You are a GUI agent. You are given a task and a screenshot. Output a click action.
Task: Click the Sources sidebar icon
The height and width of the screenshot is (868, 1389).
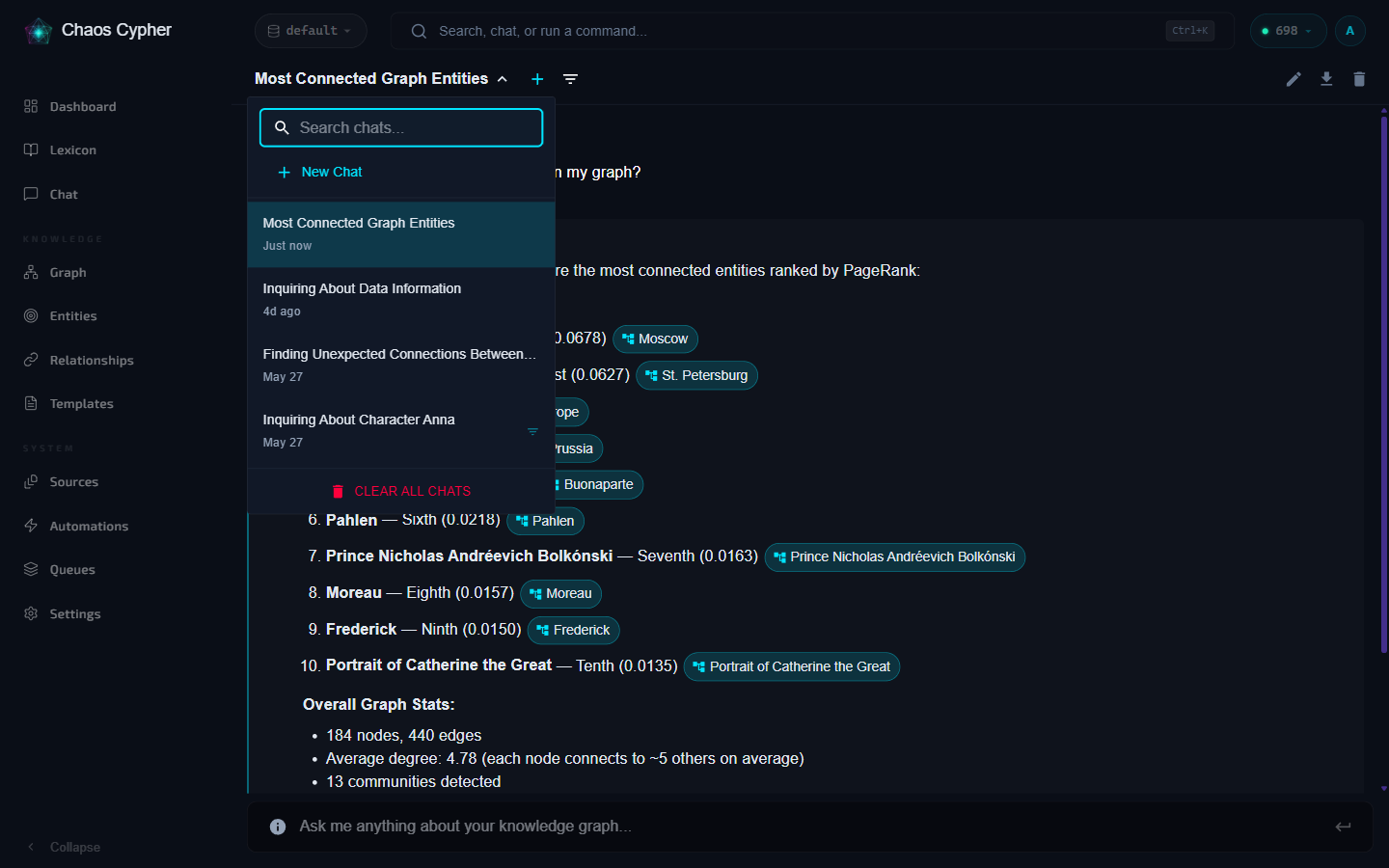click(x=31, y=481)
